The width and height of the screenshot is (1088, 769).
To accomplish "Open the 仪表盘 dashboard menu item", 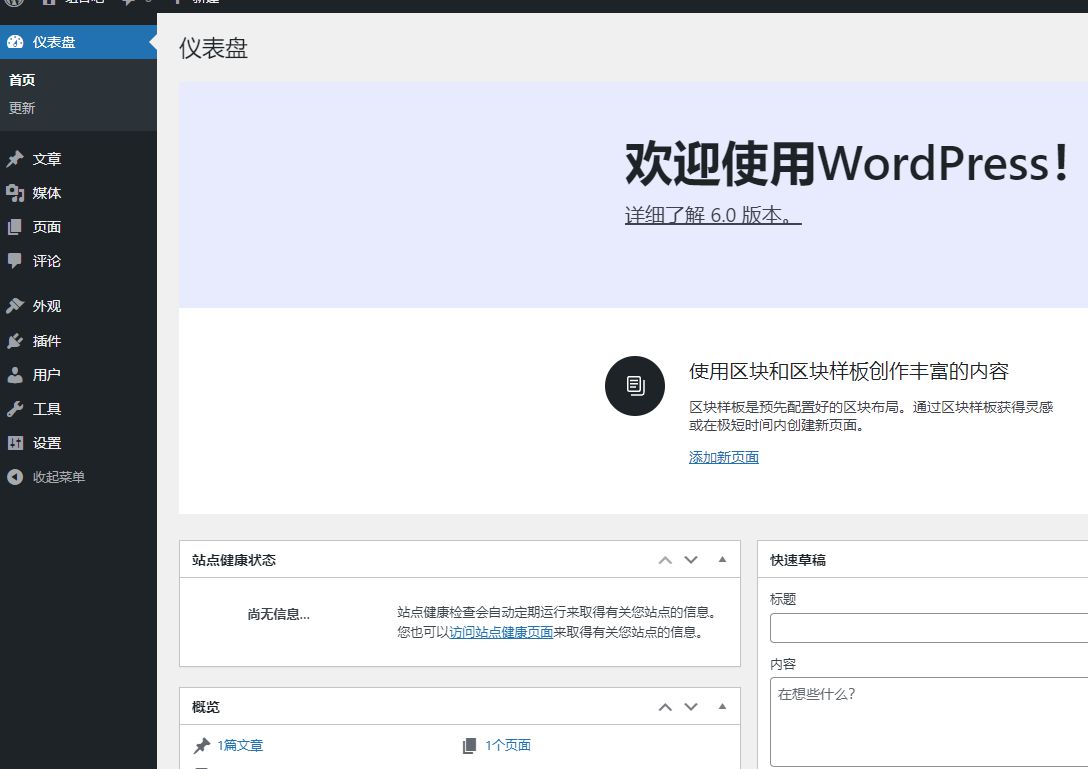I will click(78, 42).
